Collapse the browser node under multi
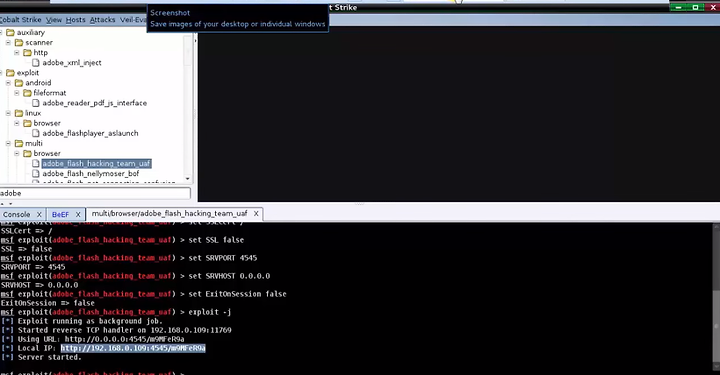This screenshot has height=375, width=720. [x=17, y=153]
